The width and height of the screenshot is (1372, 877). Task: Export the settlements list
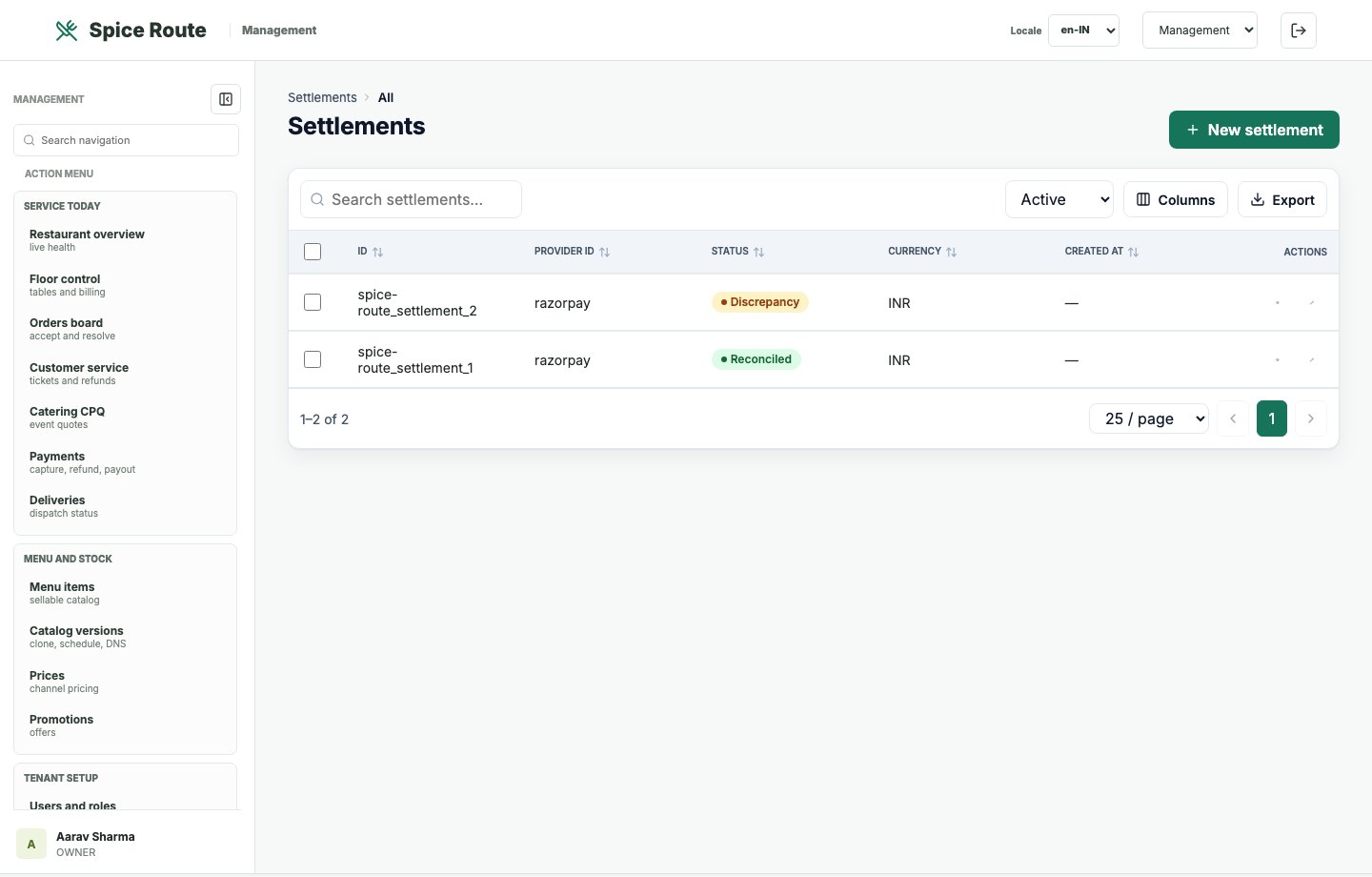1282,199
